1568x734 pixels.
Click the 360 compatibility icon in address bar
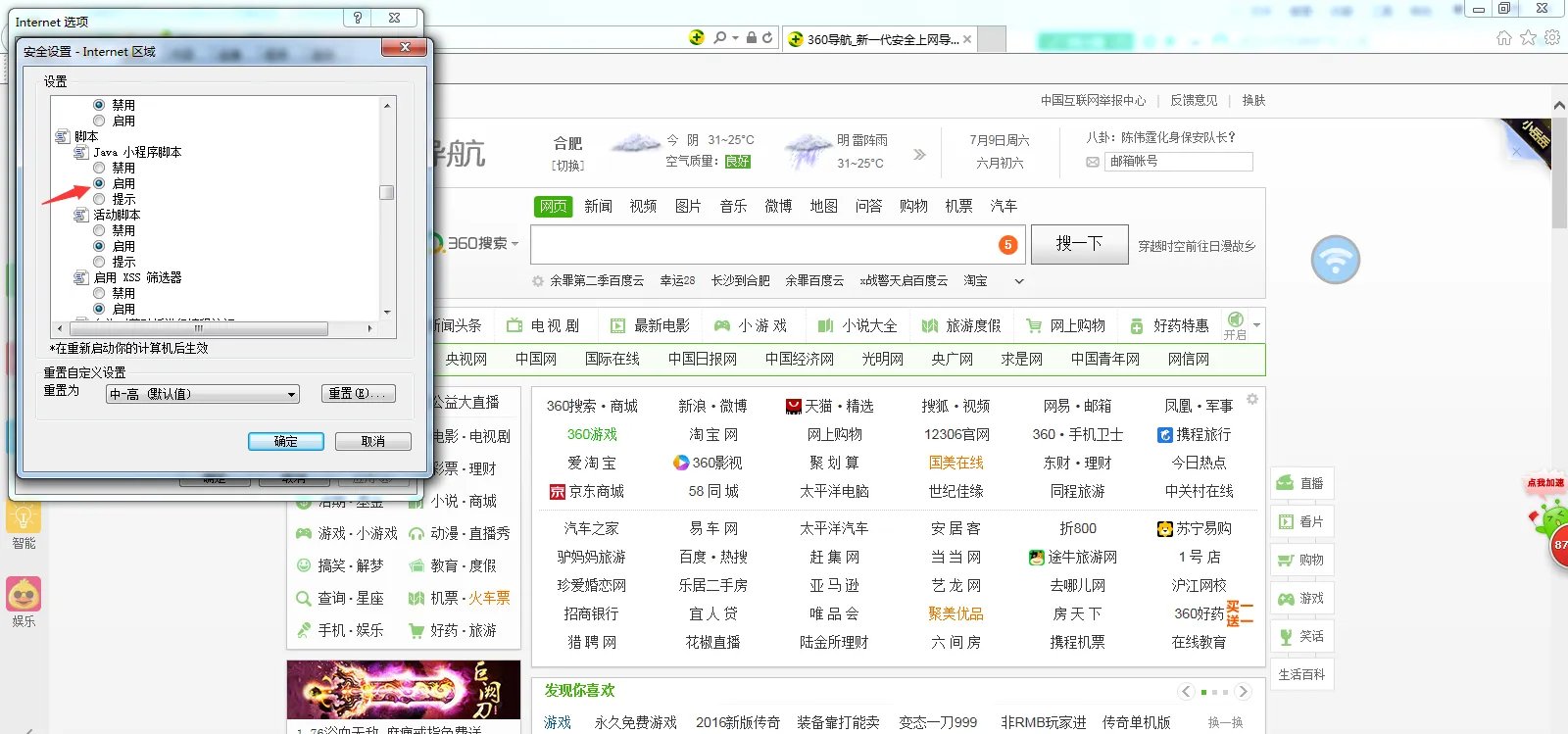click(697, 38)
